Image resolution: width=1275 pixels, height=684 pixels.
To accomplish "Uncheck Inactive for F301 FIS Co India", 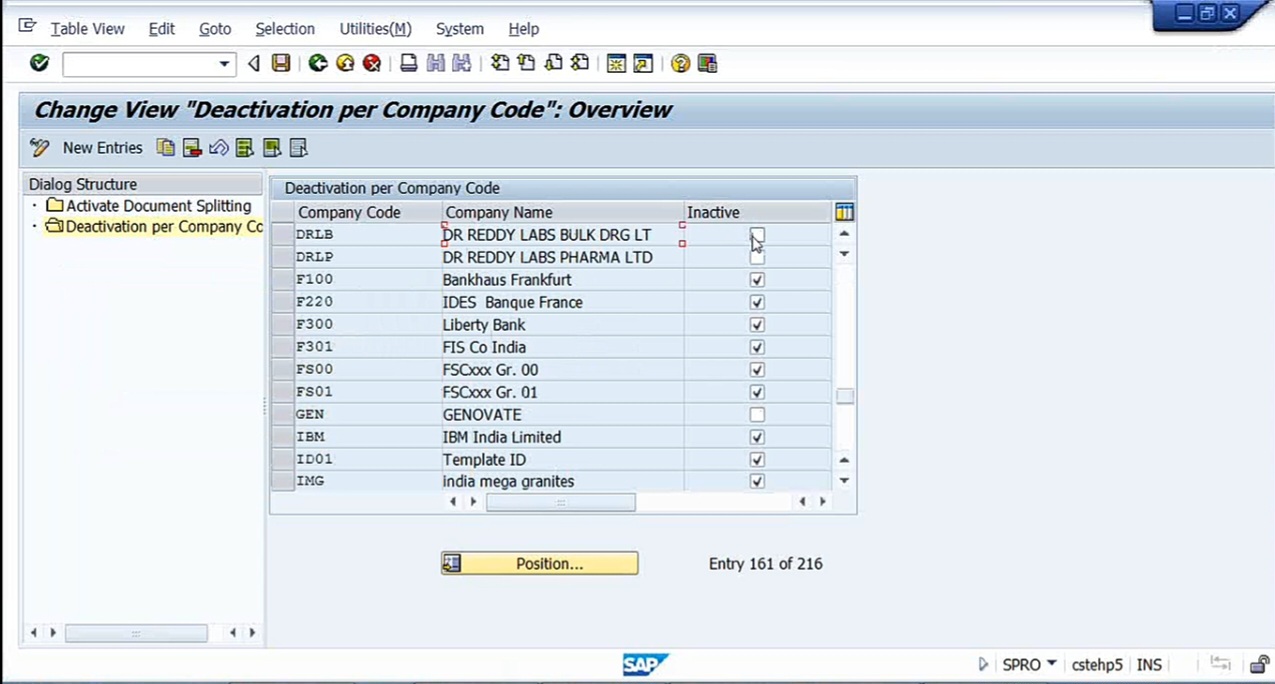I will (757, 347).
